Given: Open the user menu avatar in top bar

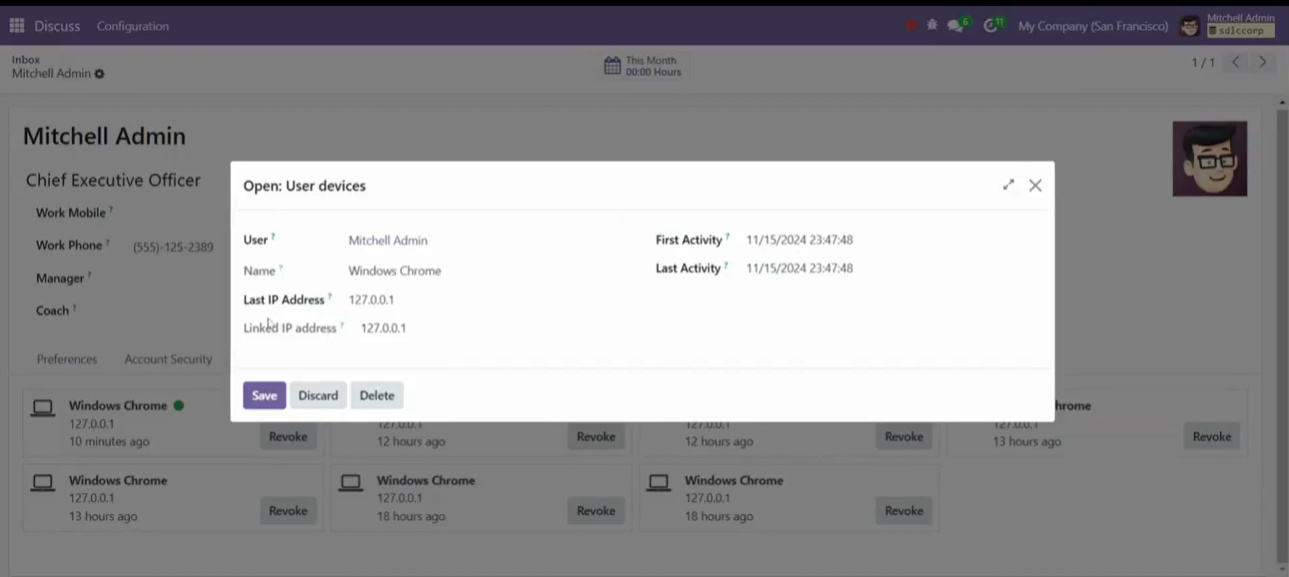Looking at the screenshot, I should click(1189, 26).
